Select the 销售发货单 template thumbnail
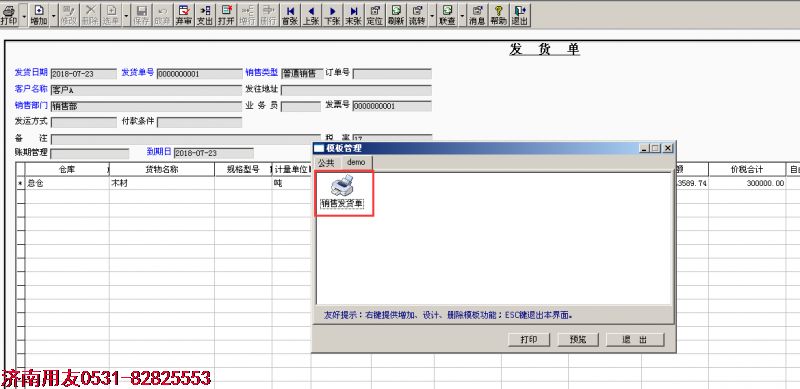Image resolution: width=800 pixels, height=389 pixels. click(343, 192)
